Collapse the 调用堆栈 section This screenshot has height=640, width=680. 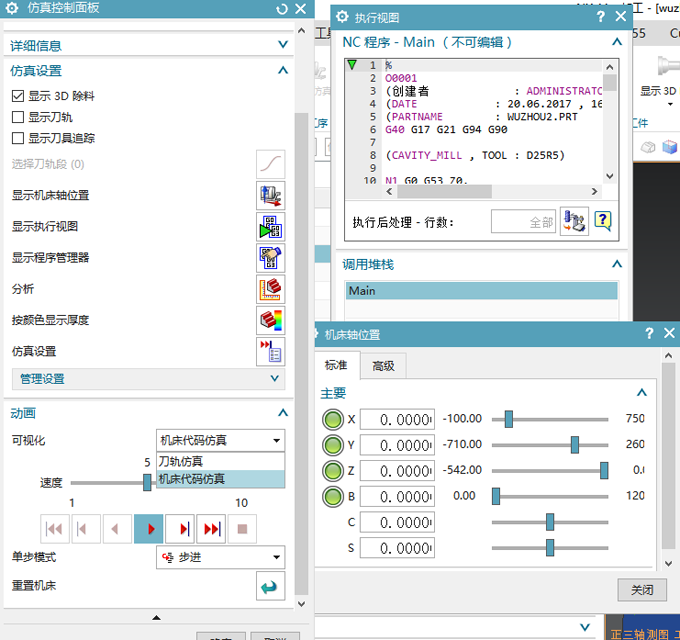point(617,265)
